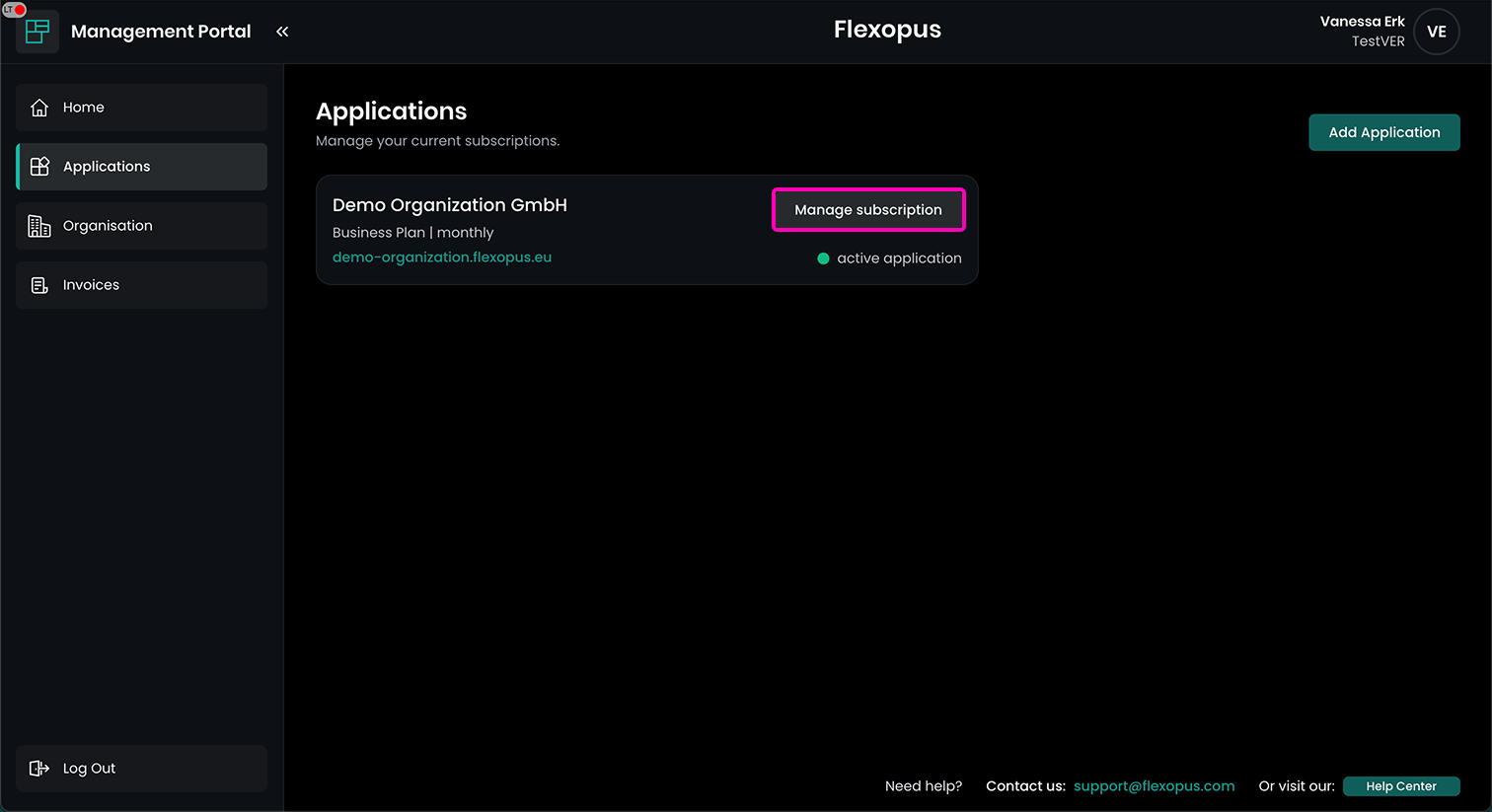The width and height of the screenshot is (1492, 812).
Task: Click the Flexopus header title
Action: click(x=887, y=30)
